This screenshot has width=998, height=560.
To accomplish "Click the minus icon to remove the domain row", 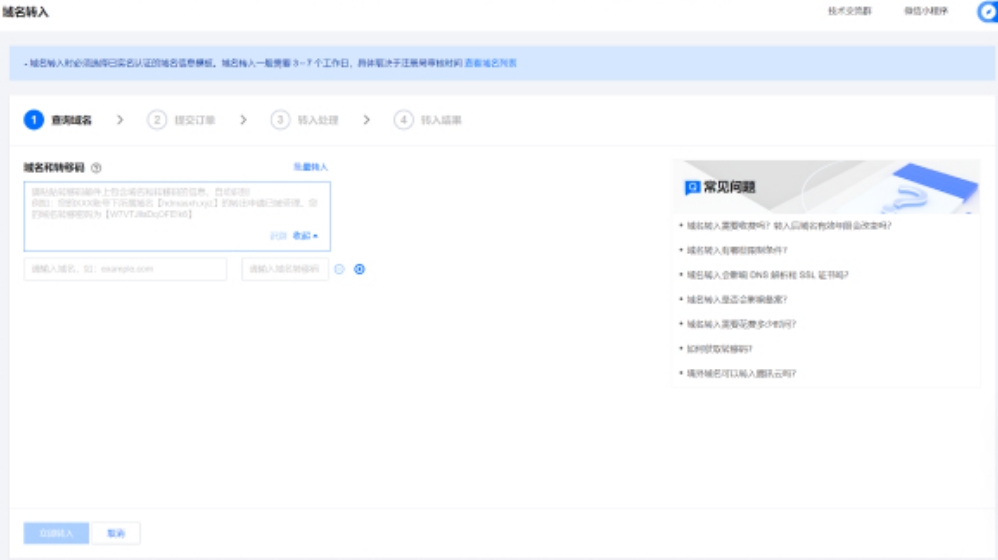I will point(339,269).
